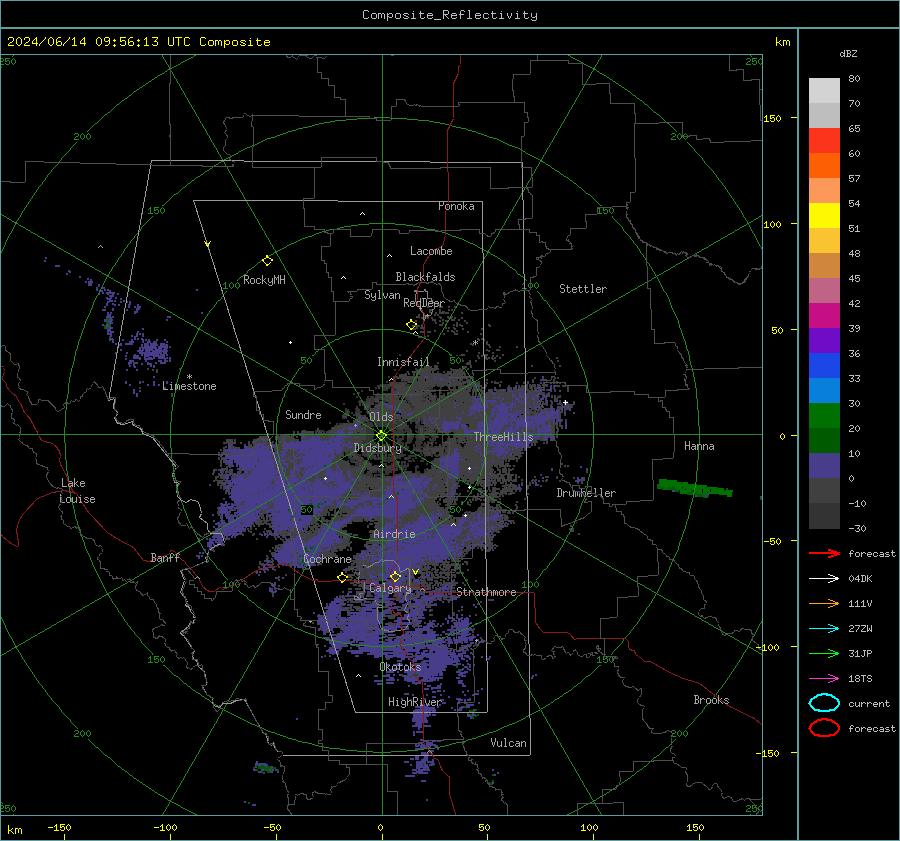Image resolution: width=900 pixels, height=841 pixels.
Task: Click the yellow diamond marker right of Cochrane
Action: (343, 577)
